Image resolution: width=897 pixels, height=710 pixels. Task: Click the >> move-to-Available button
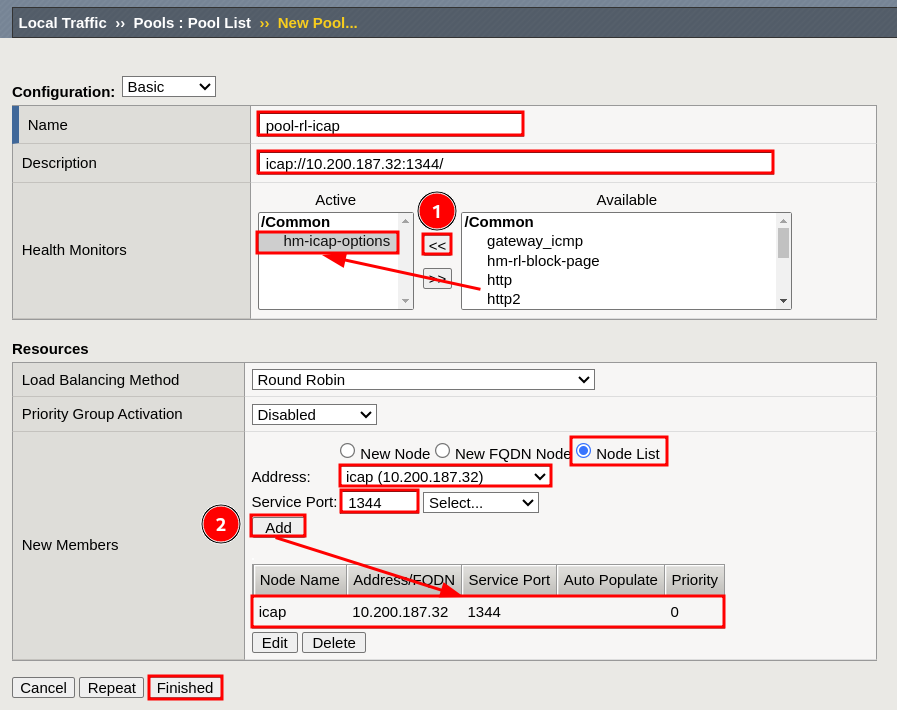pos(437,279)
